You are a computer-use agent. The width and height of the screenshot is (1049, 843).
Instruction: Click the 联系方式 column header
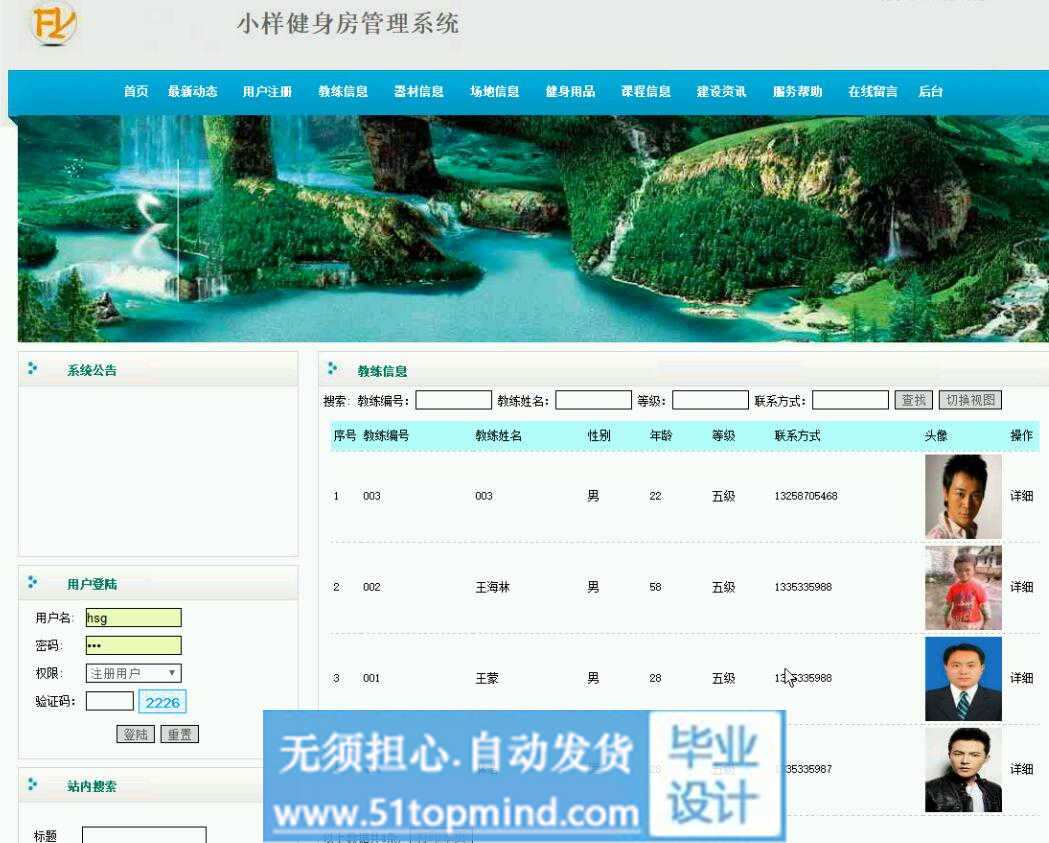(x=797, y=436)
